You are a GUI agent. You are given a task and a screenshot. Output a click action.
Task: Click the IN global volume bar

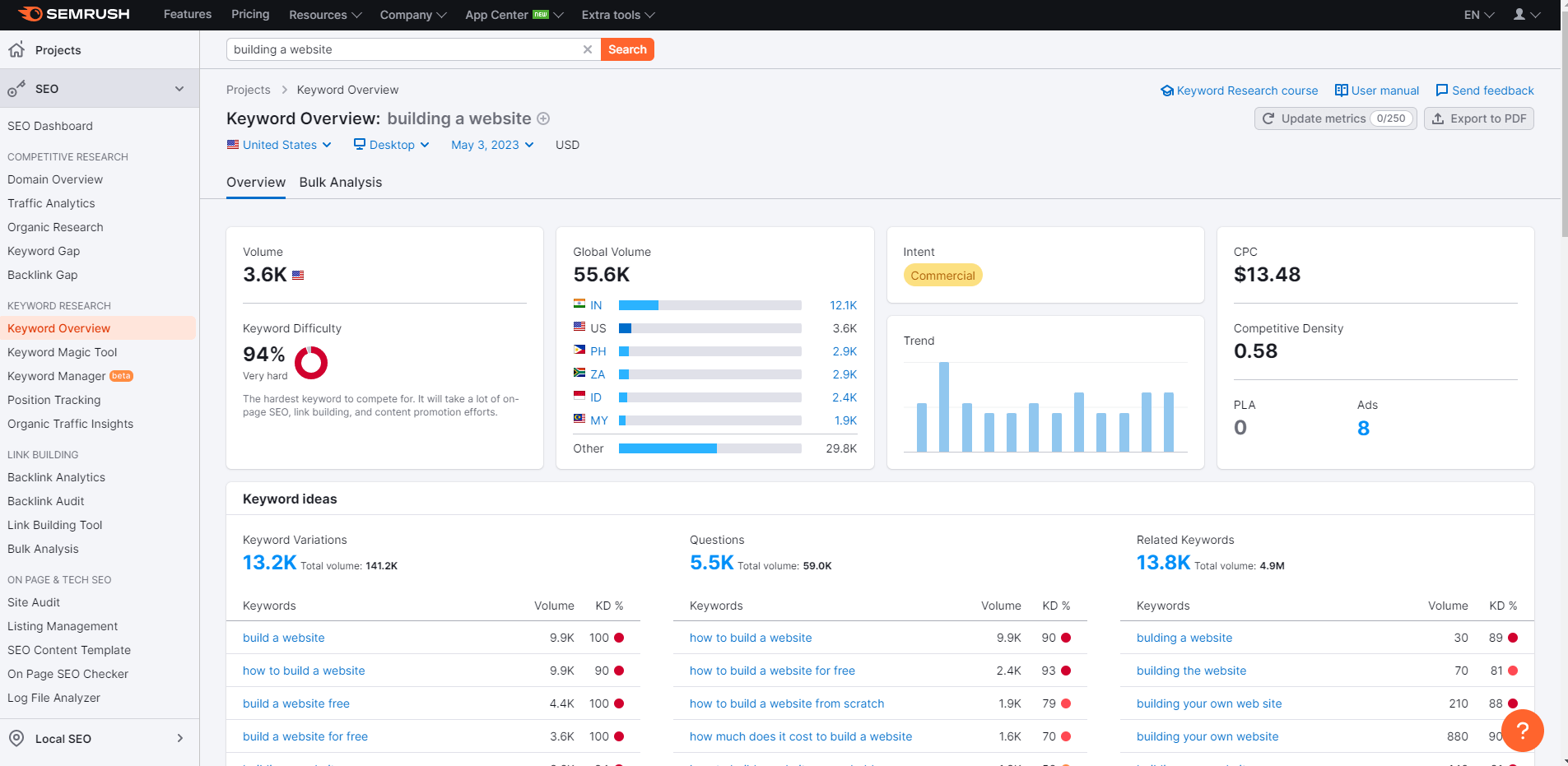click(x=710, y=305)
